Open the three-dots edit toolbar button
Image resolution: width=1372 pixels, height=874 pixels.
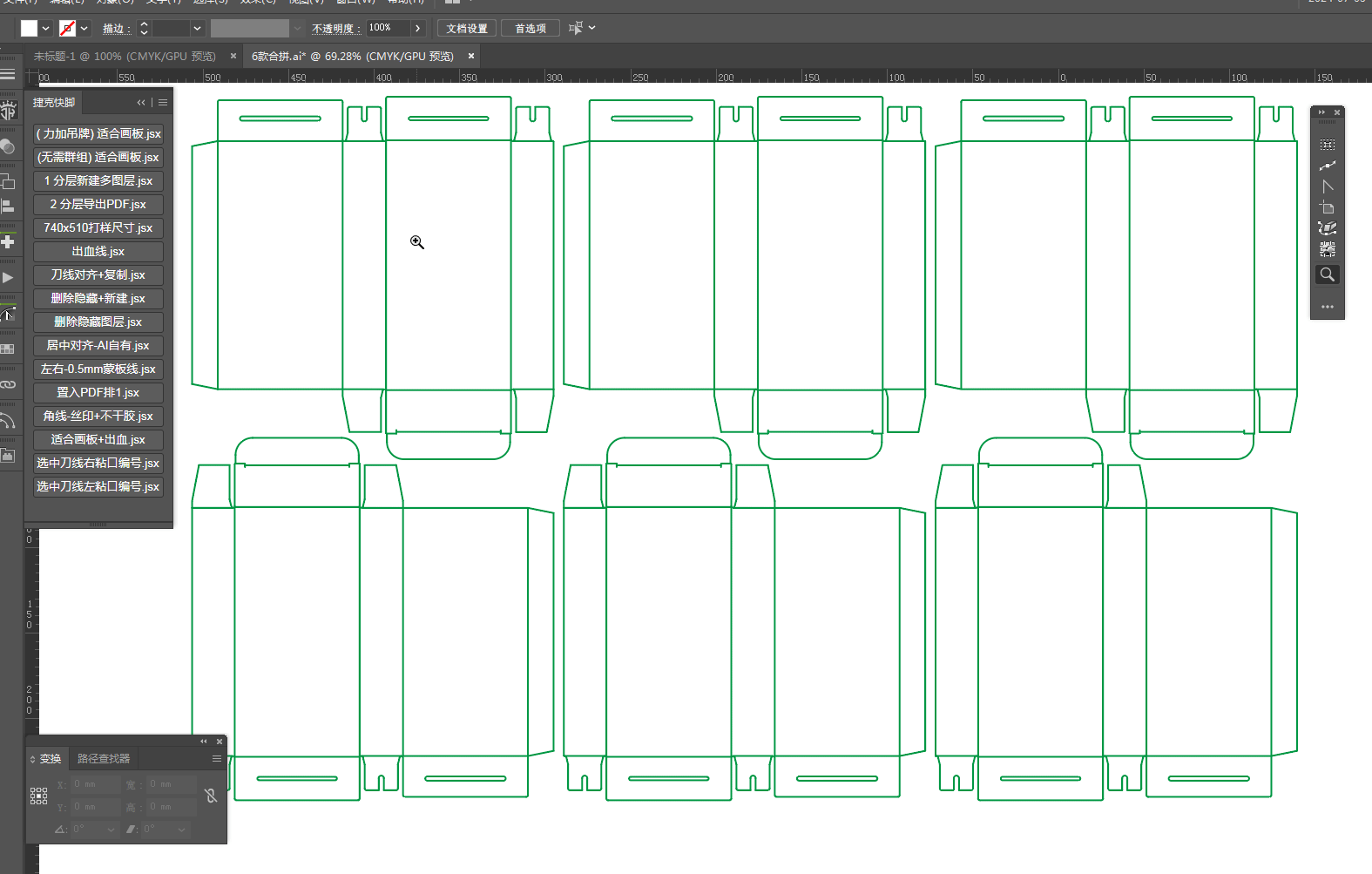point(1327,307)
